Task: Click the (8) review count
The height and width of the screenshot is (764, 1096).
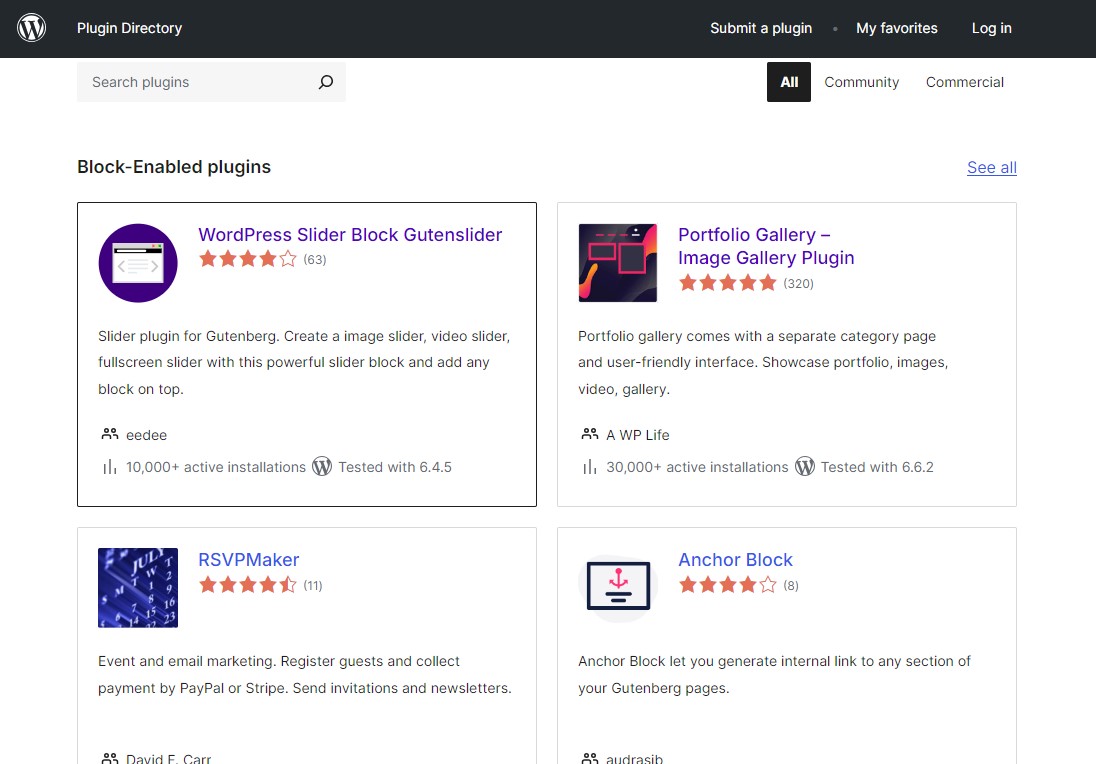Action: [x=791, y=586]
